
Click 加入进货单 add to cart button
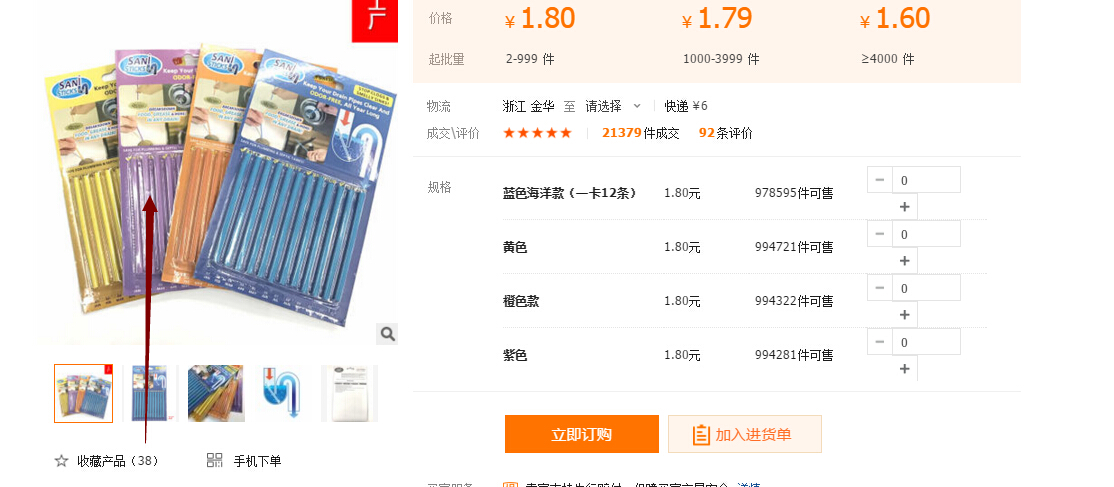pos(745,434)
